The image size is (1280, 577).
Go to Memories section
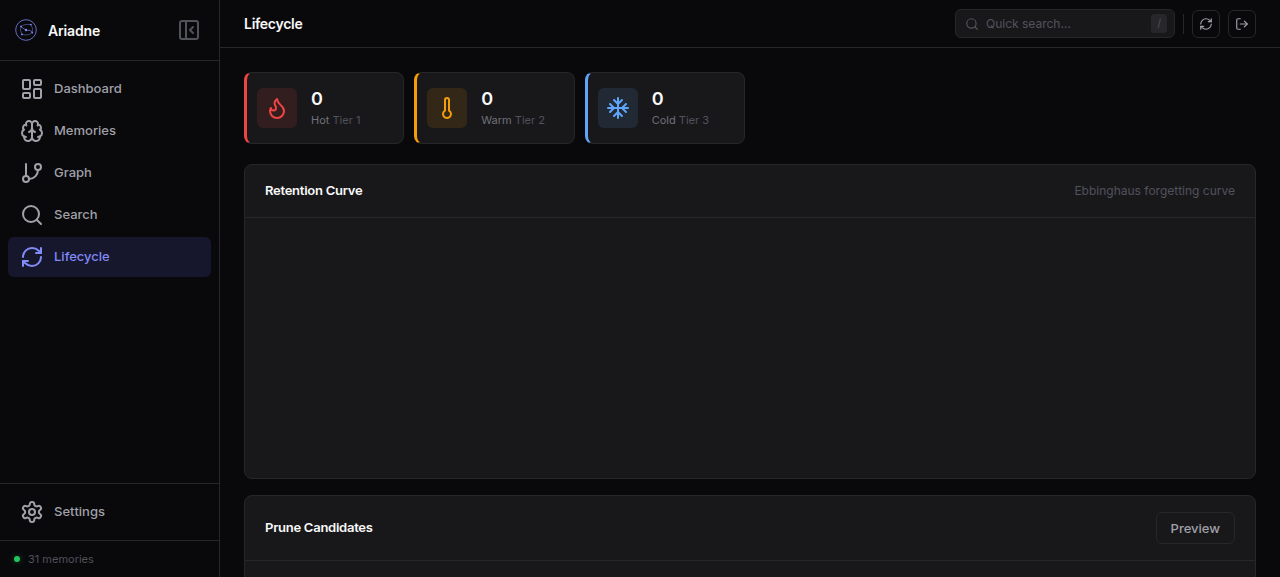click(x=109, y=131)
